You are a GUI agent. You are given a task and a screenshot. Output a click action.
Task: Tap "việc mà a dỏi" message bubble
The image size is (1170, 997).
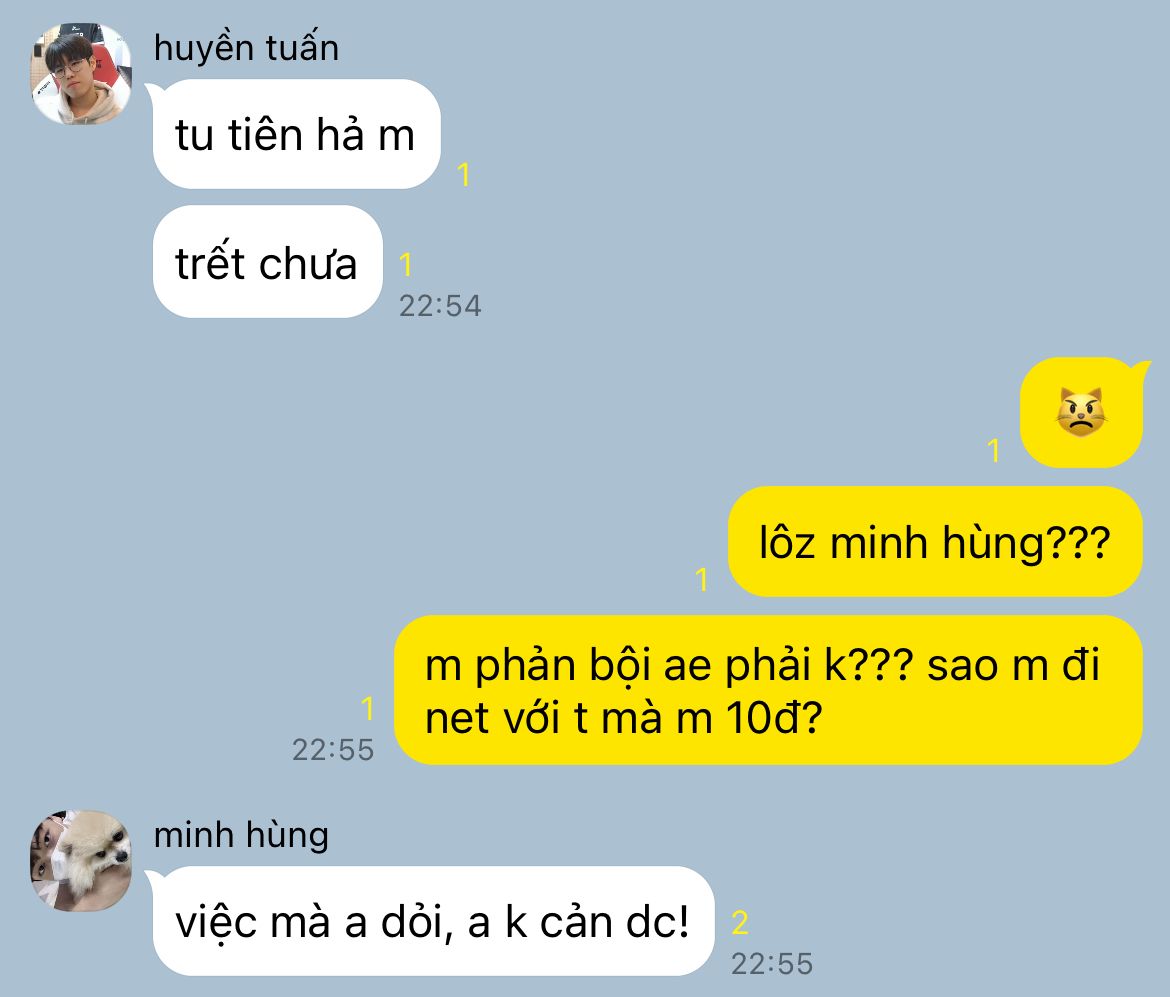tap(433, 921)
